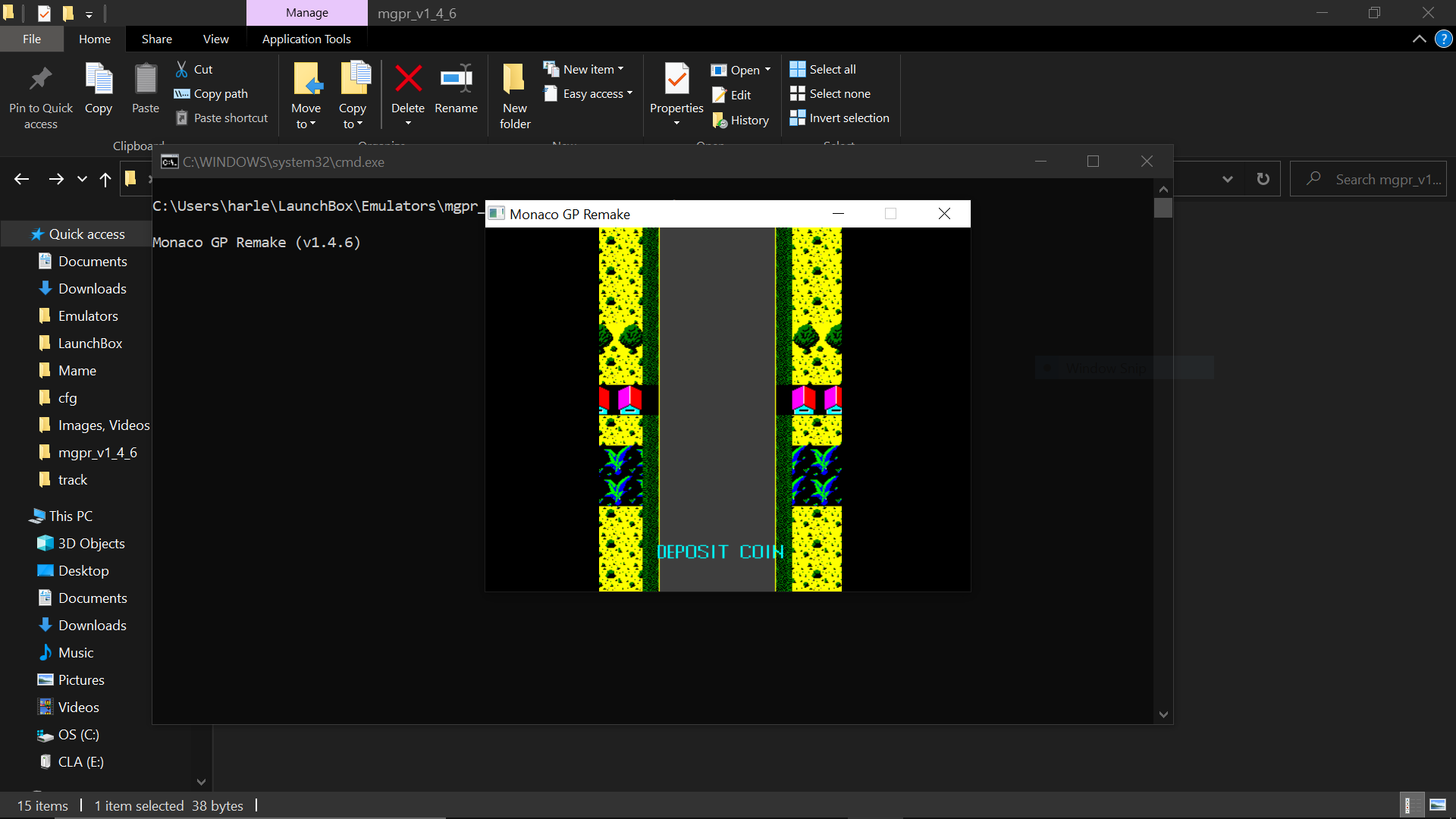The width and height of the screenshot is (1456, 819).
Task: Expand the address bar history dropdown
Action: [x=1228, y=179]
